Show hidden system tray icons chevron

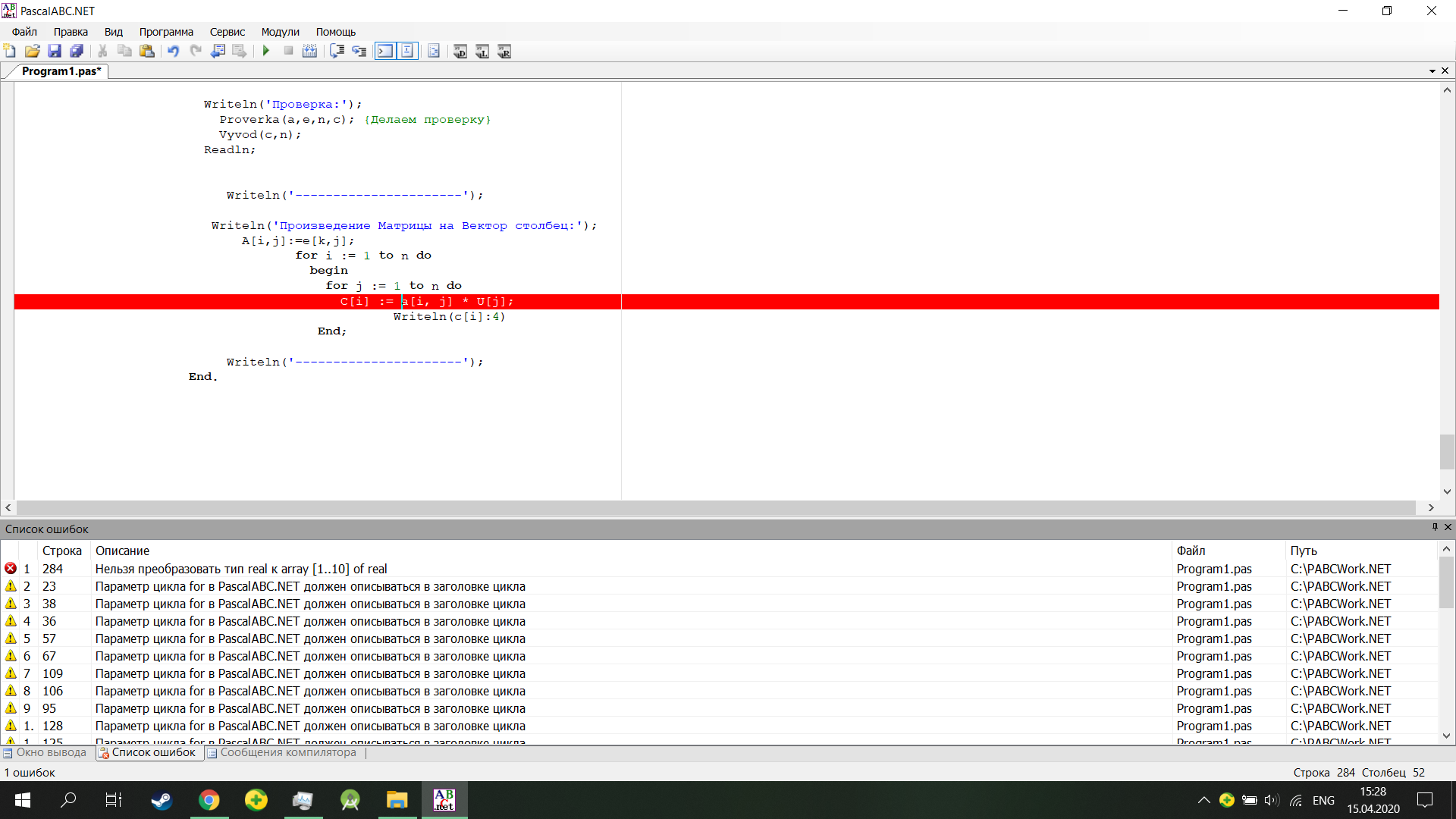pyautogui.click(x=1203, y=800)
